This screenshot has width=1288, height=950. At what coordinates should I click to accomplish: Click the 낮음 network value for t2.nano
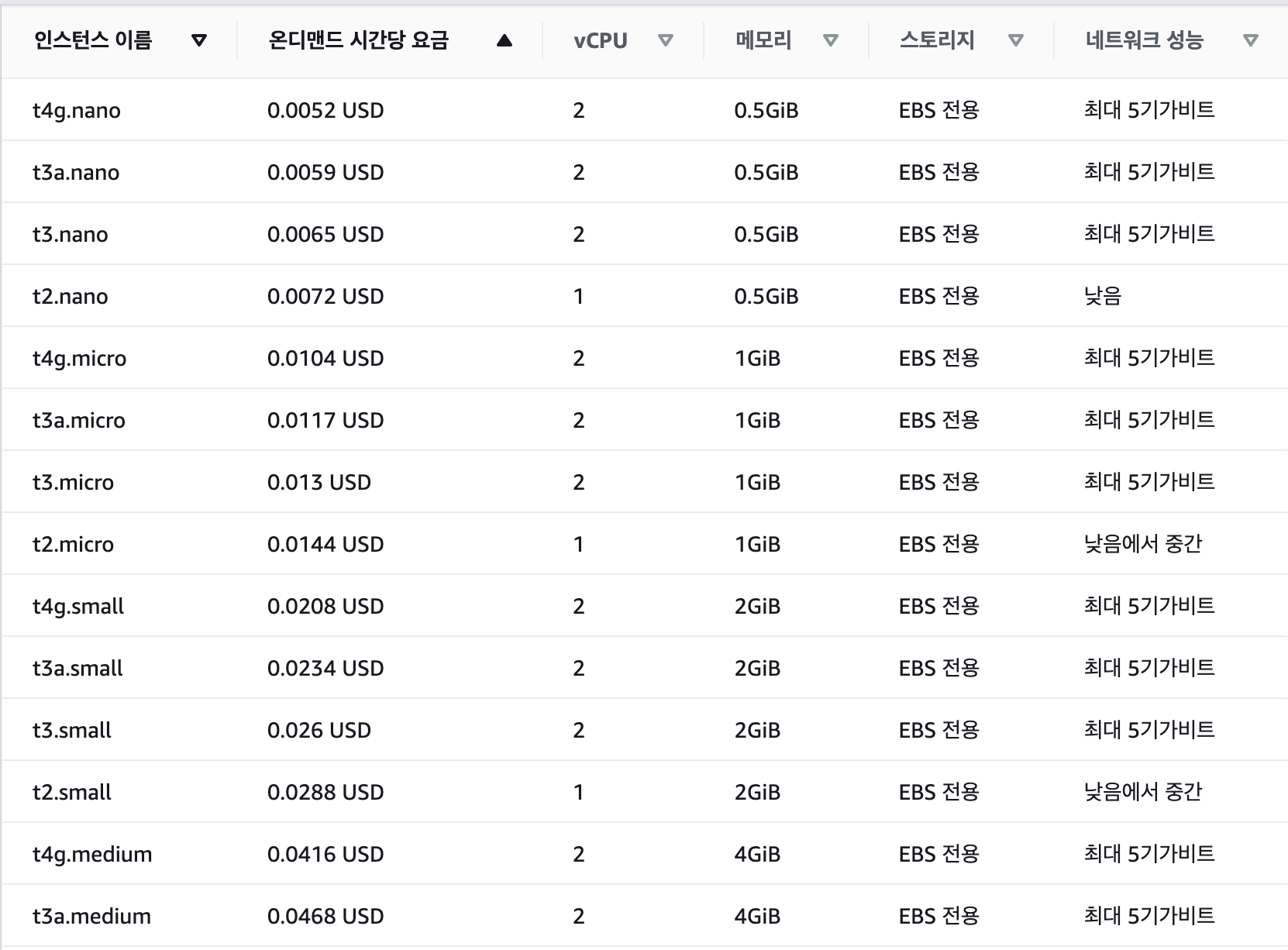[x=1103, y=296]
